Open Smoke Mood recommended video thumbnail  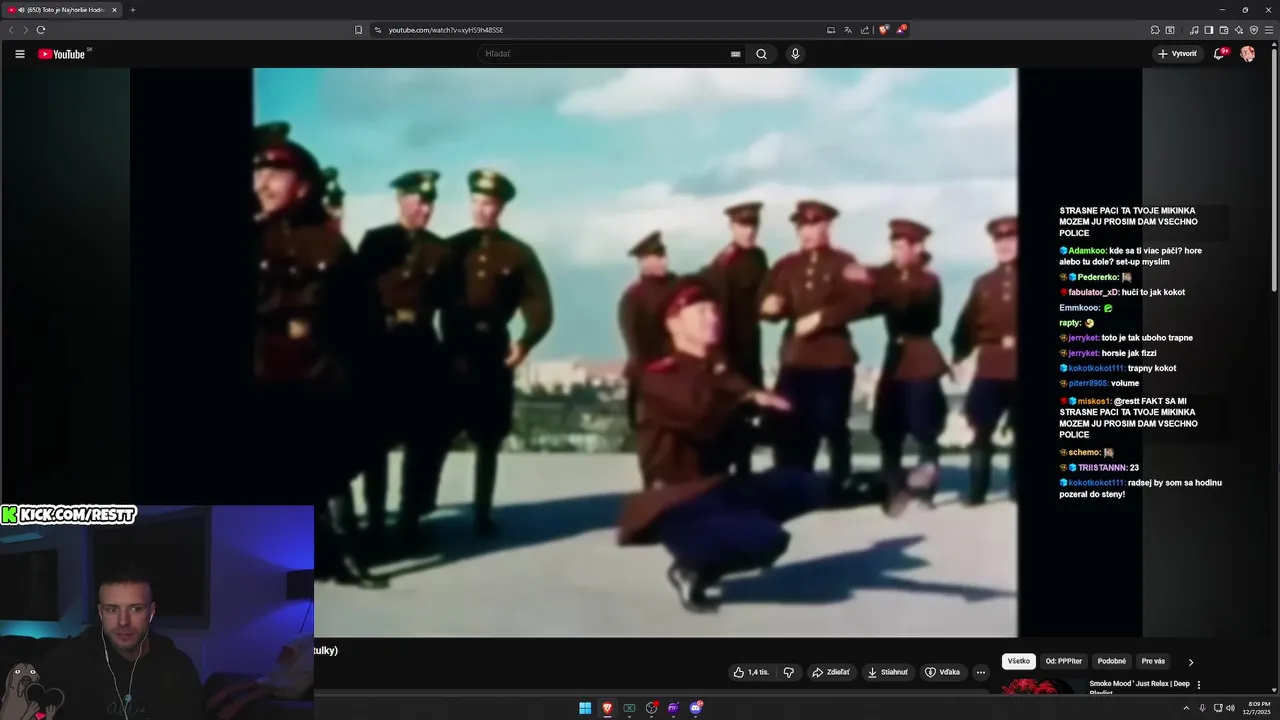1041,686
